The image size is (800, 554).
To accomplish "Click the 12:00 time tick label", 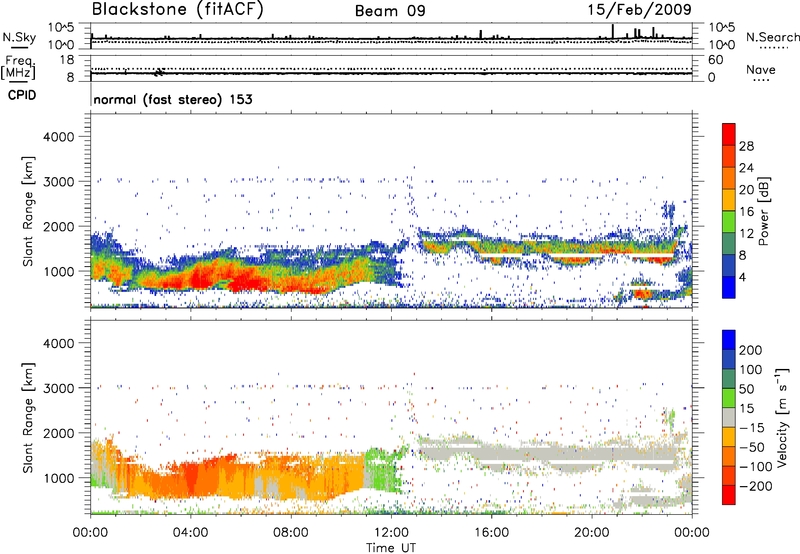I will pos(391,533).
